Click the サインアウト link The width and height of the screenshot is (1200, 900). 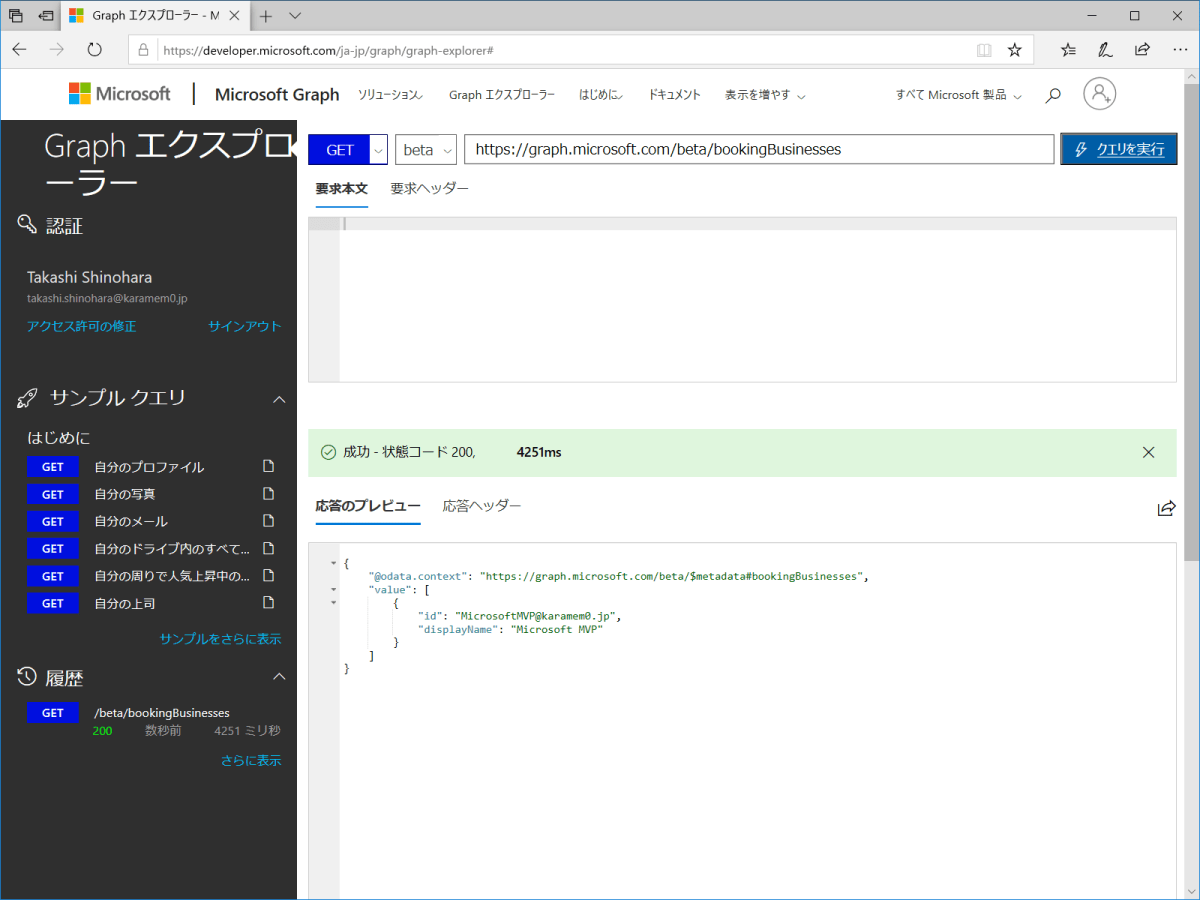245,326
